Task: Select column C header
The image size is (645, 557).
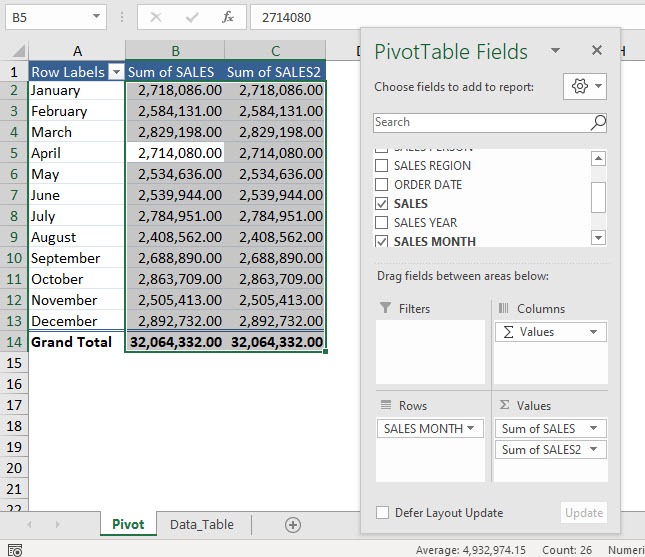Action: click(275, 51)
